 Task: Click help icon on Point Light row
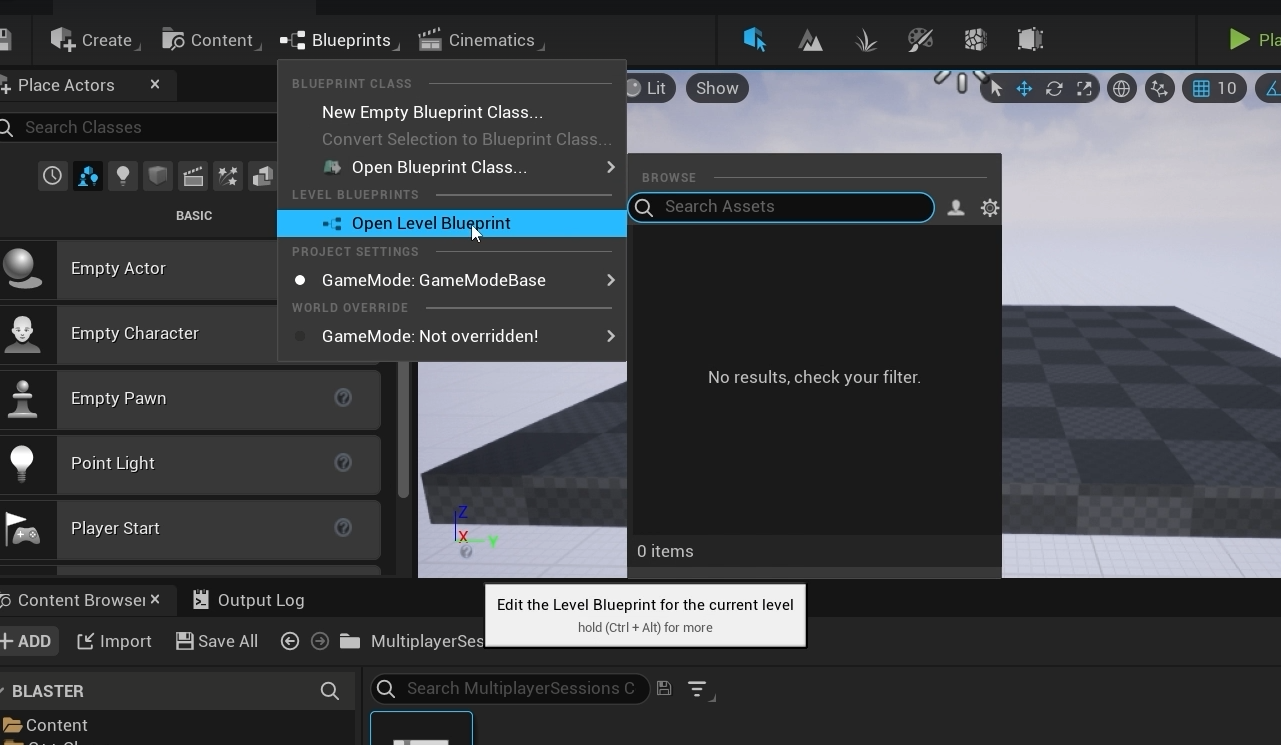pos(343,463)
